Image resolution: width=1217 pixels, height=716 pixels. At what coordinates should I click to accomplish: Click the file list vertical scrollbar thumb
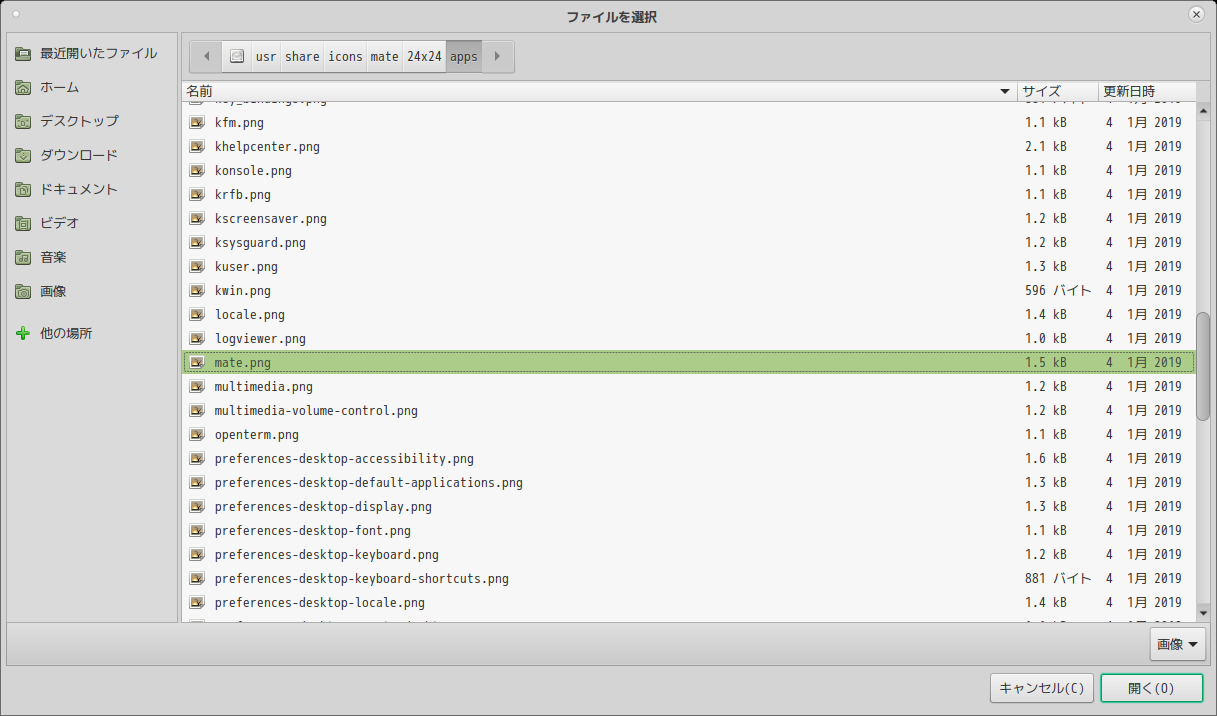[x=1203, y=365]
